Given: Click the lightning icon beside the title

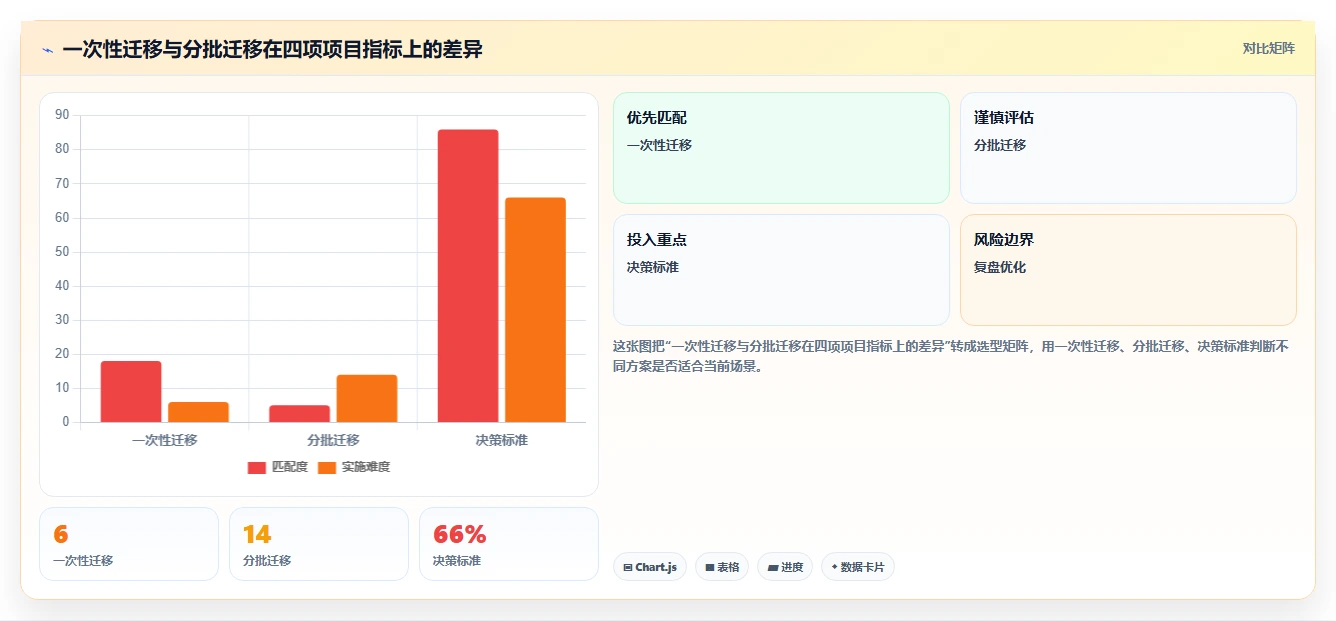Looking at the screenshot, I should coord(48,49).
